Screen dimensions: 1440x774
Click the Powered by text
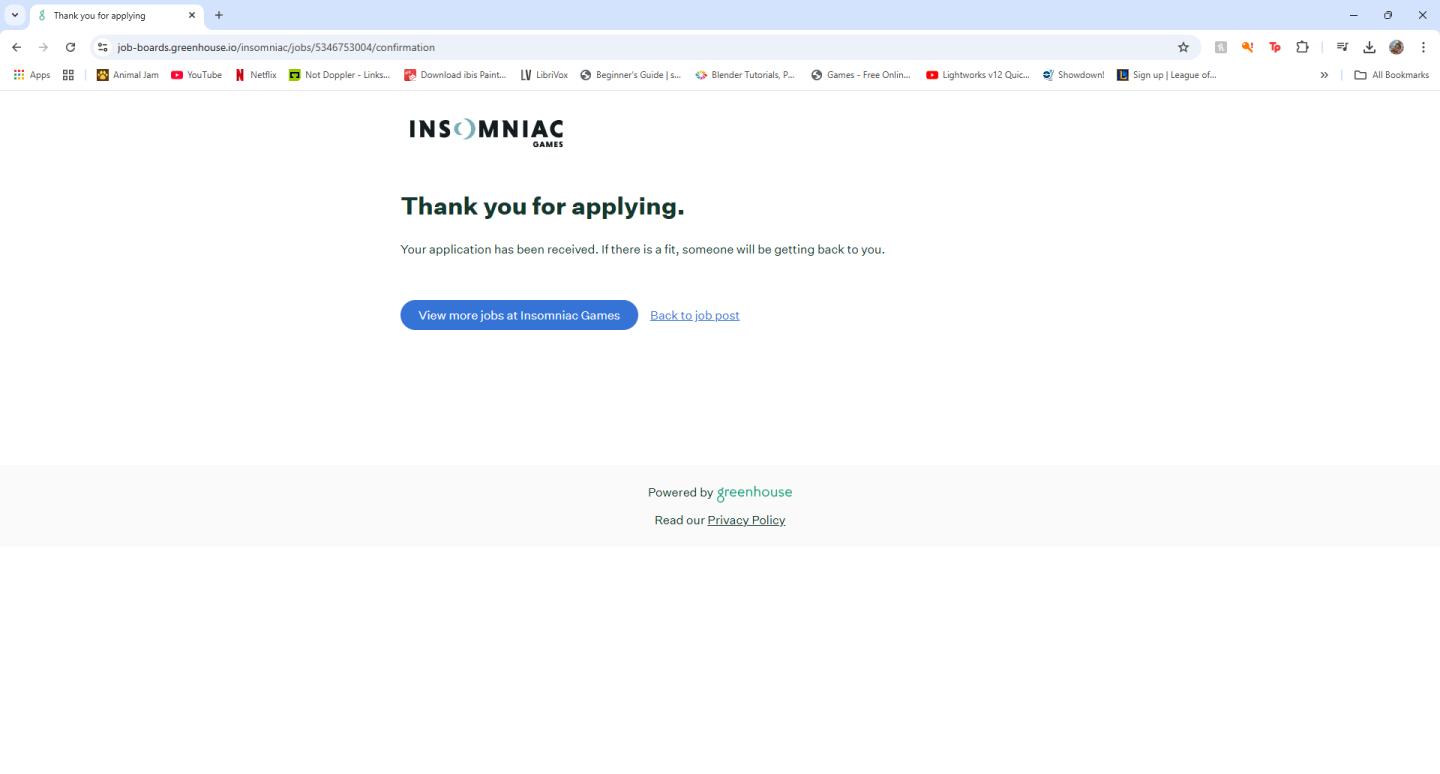(680, 492)
